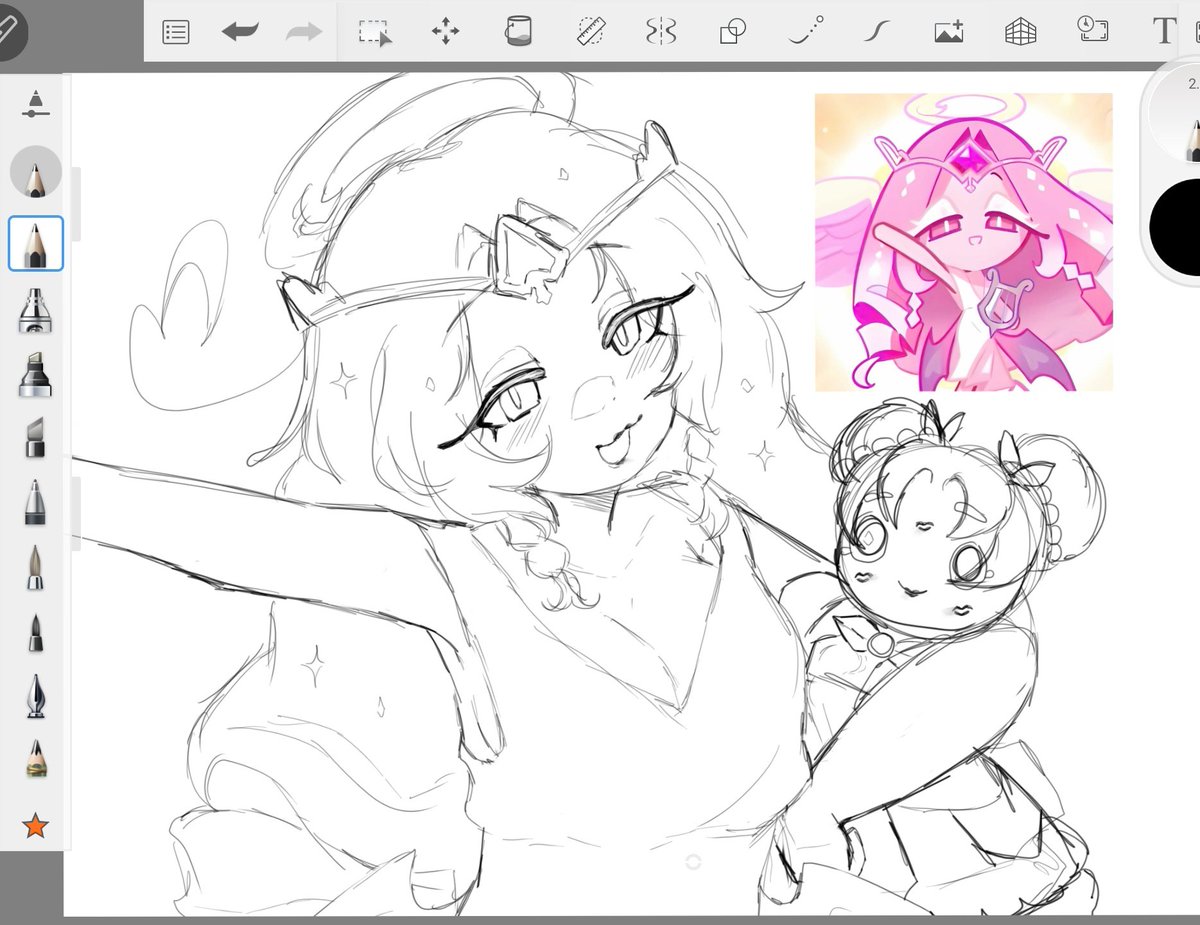This screenshot has width=1200, height=925.
Task: Pick the chisel tip marker
Action: pyautogui.click(x=36, y=437)
